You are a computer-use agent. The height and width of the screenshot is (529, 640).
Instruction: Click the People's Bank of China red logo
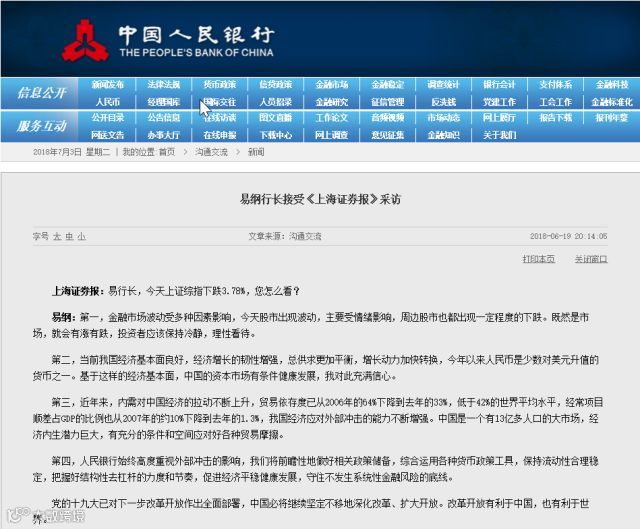coord(85,41)
